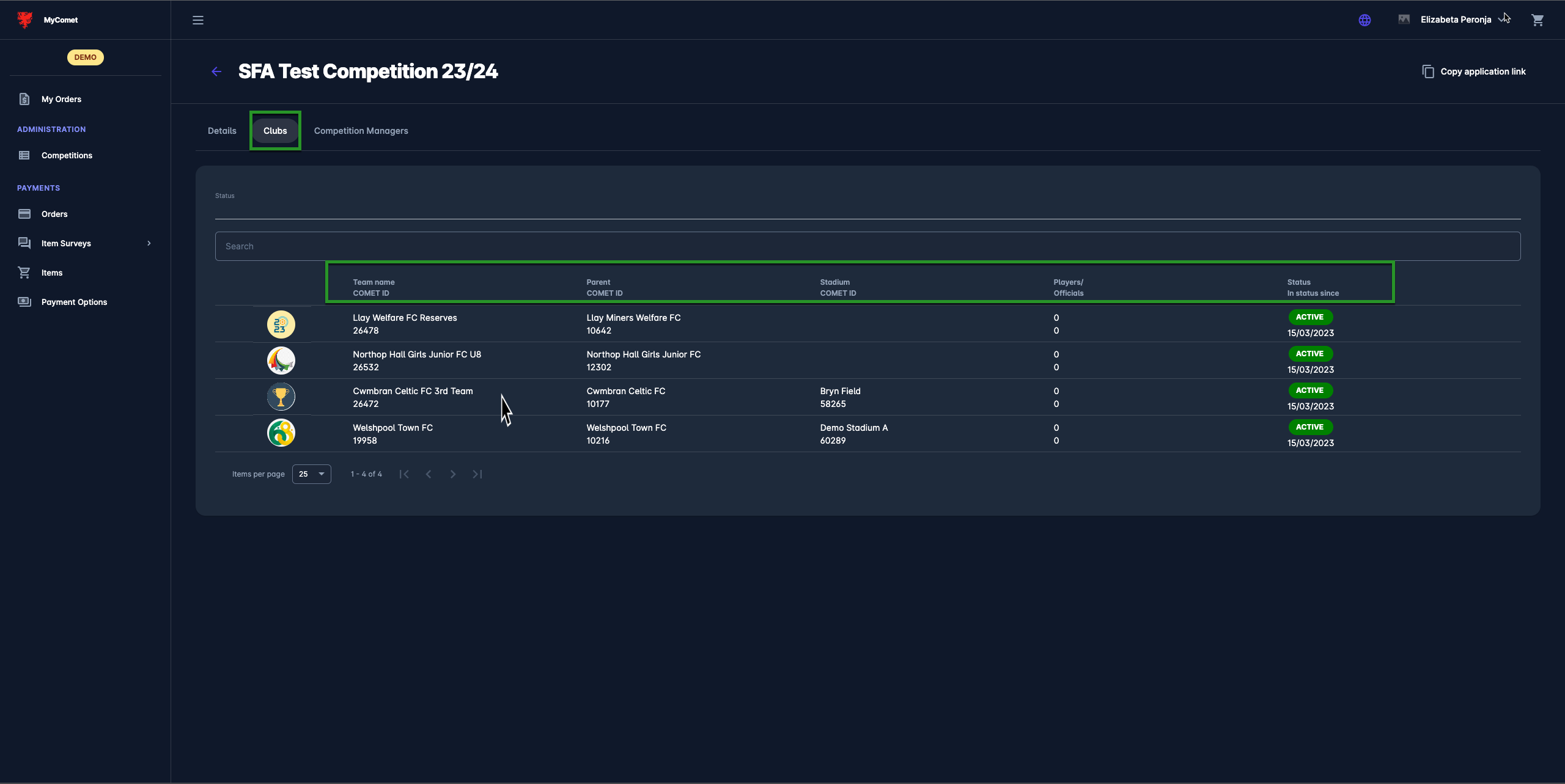Screen dimensions: 1565x784
Task: Open the Elizabeta Peronja user menu
Action: 1456,20
